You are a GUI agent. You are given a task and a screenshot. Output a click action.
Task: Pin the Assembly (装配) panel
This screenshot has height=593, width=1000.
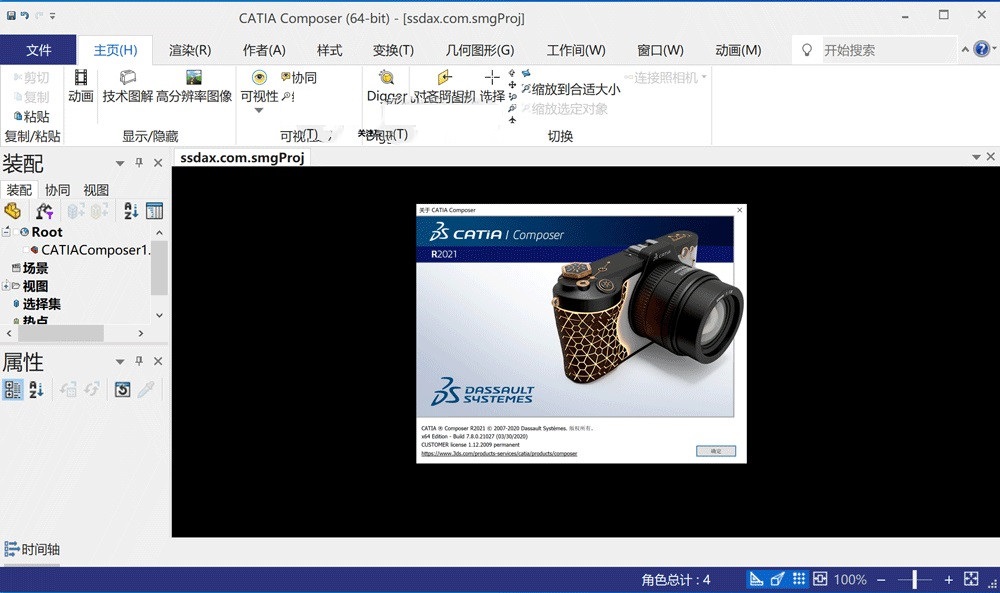(x=139, y=163)
